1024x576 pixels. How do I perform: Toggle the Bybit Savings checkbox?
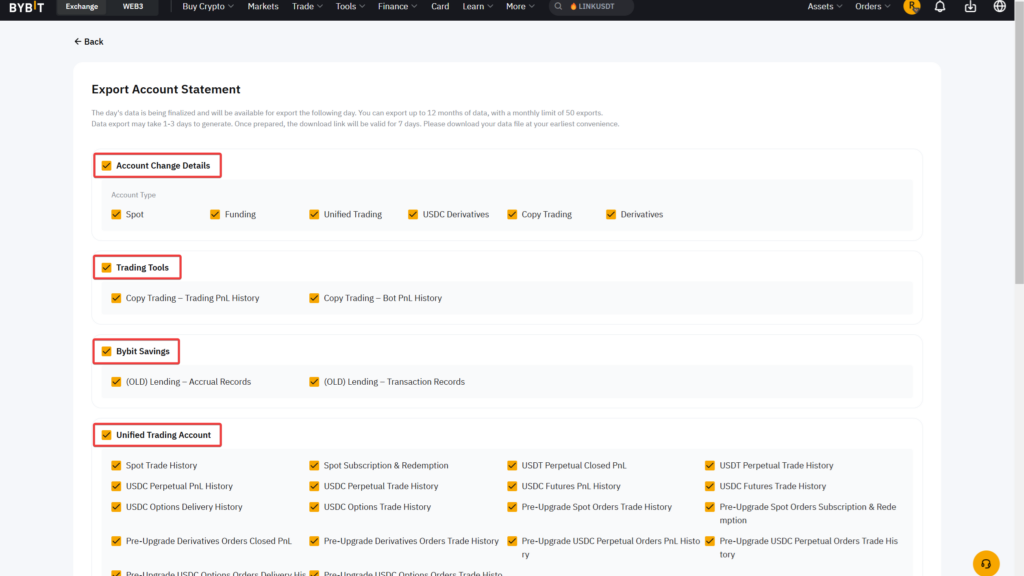tap(106, 352)
